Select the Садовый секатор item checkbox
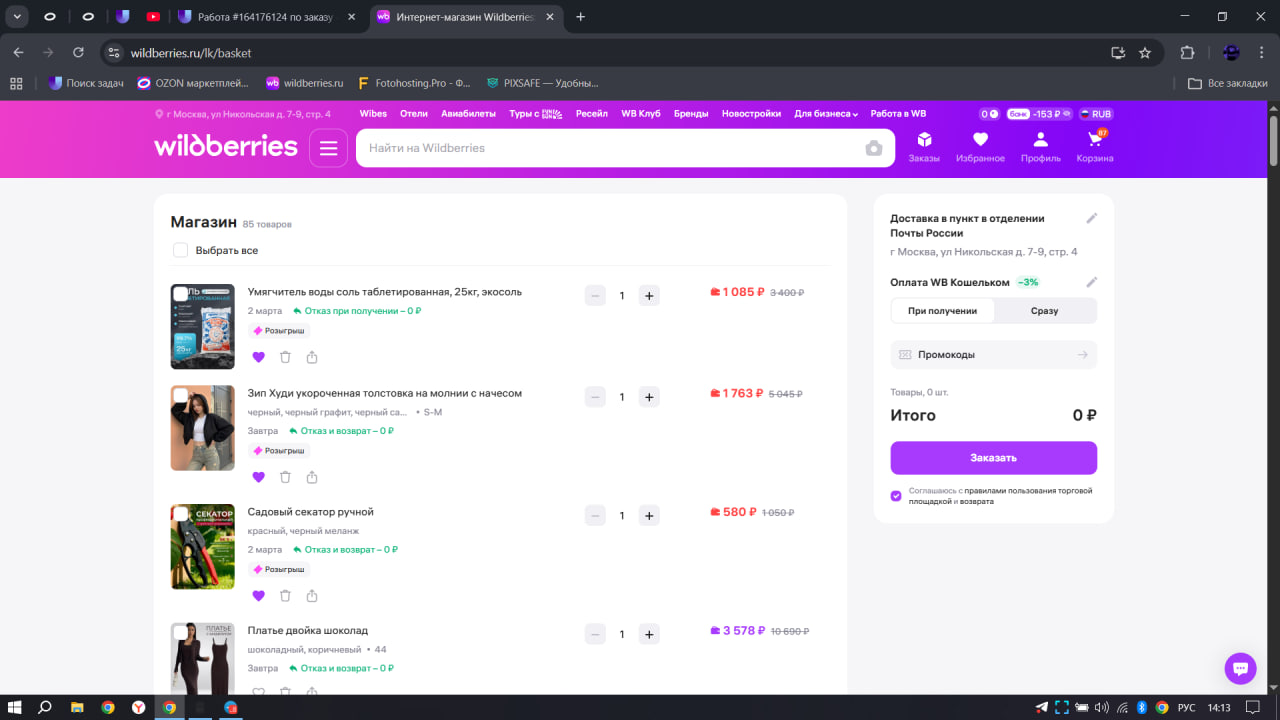 181,514
